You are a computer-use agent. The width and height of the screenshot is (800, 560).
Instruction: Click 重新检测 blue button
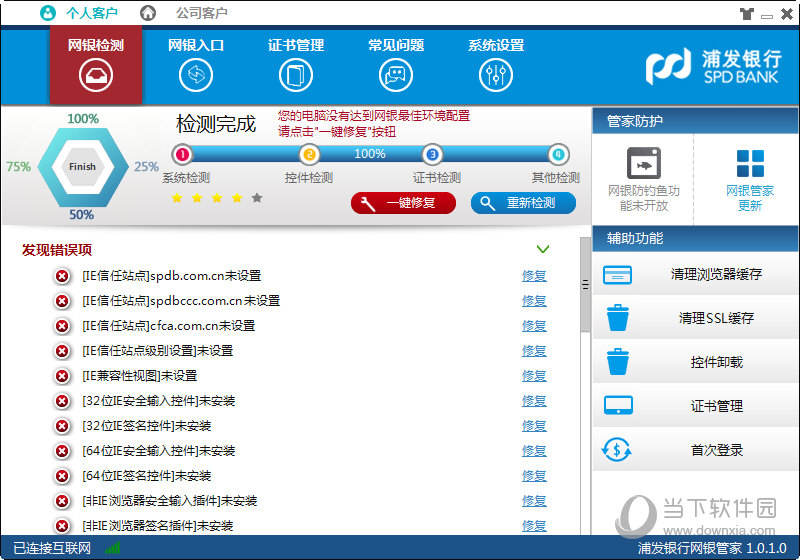[x=523, y=203]
